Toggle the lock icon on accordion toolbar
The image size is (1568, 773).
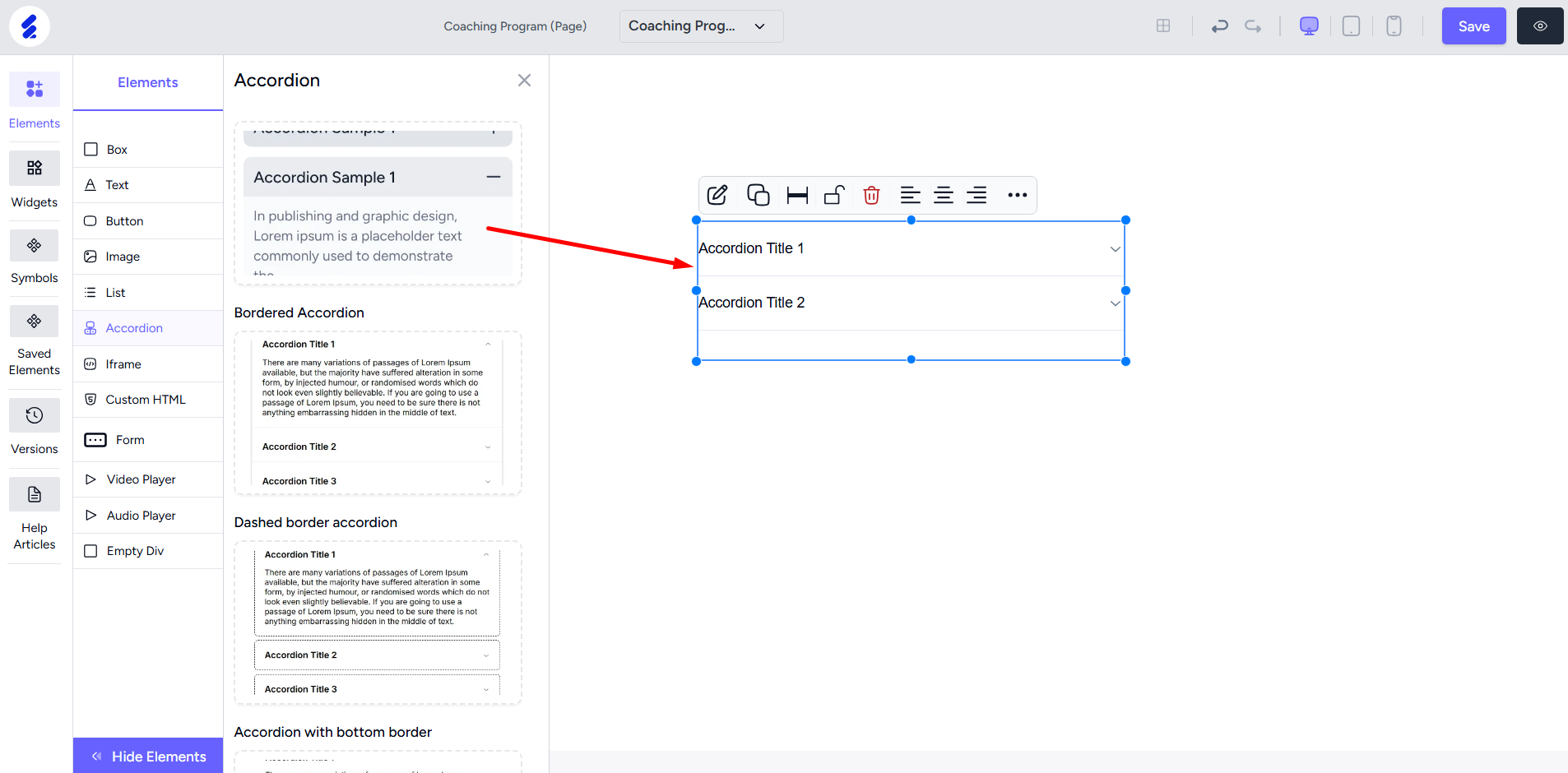pos(834,195)
